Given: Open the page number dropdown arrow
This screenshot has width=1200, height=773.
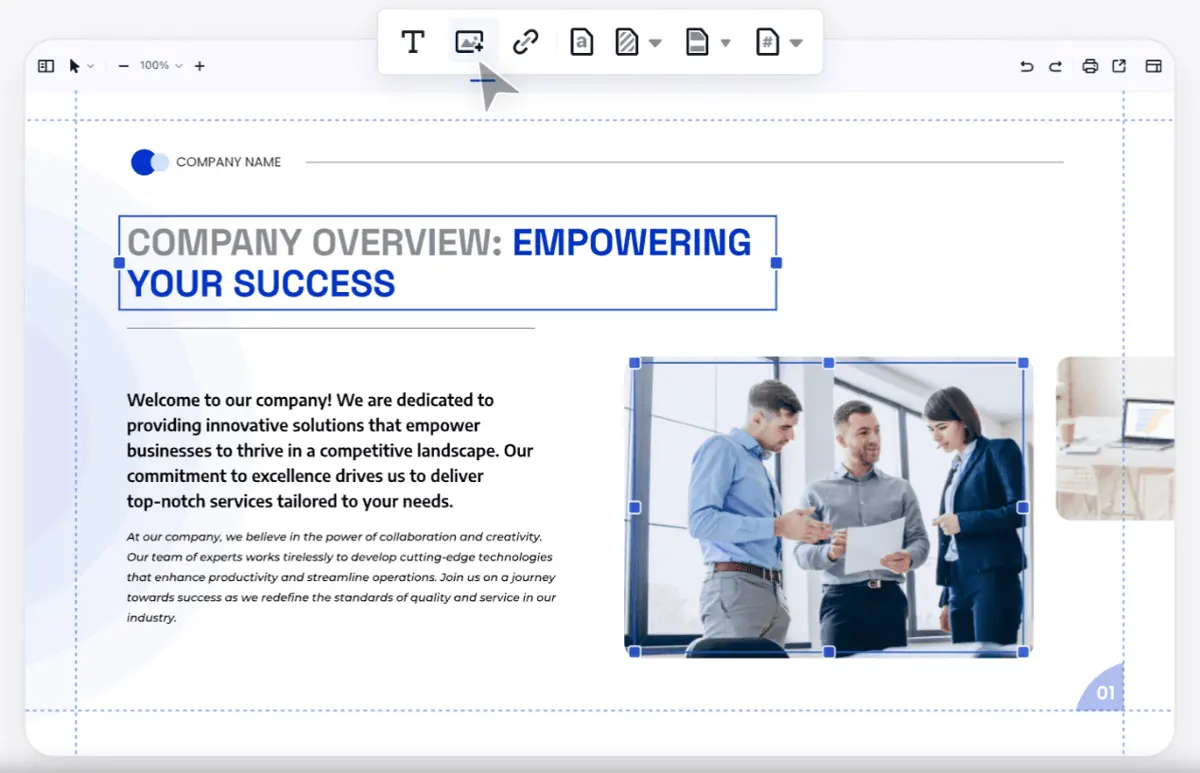Looking at the screenshot, I should [x=796, y=43].
